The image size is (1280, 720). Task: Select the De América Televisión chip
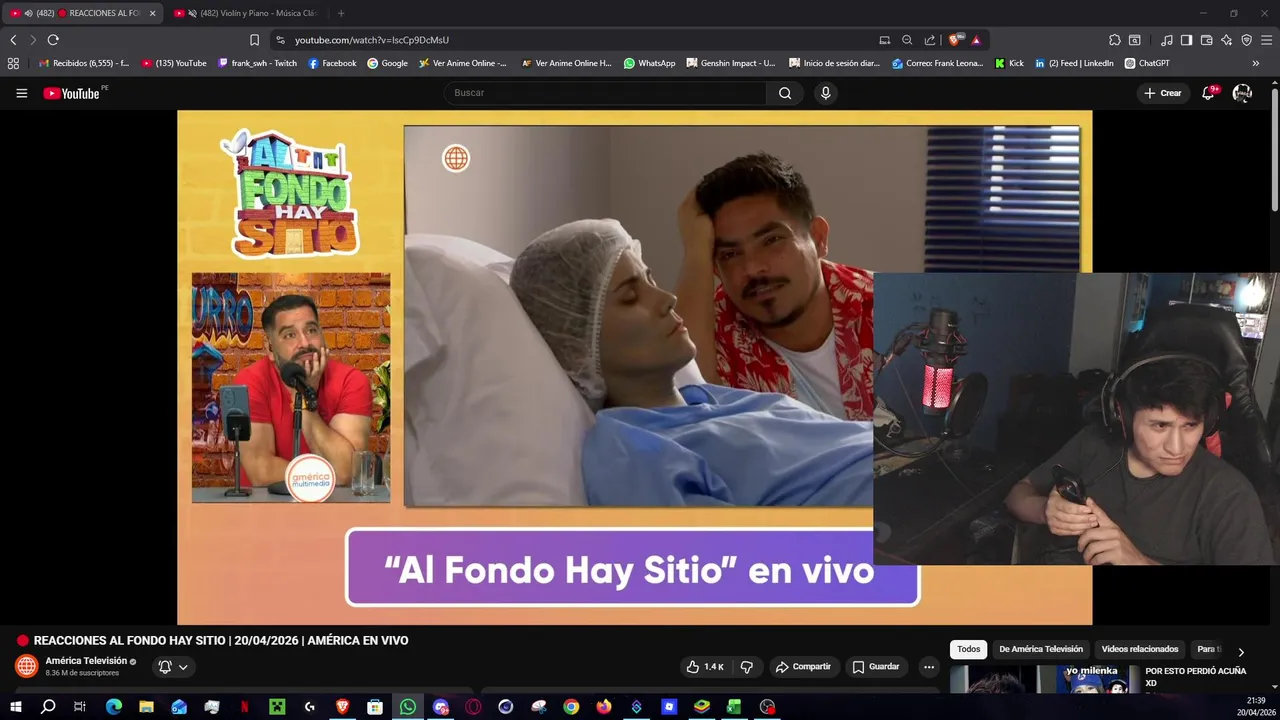(x=1041, y=649)
